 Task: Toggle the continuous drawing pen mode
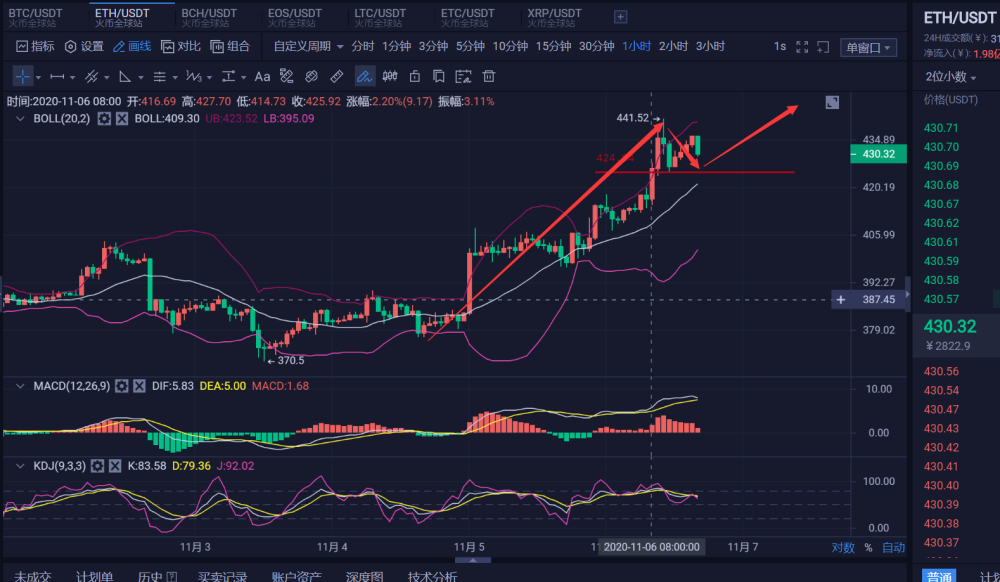tap(364, 76)
